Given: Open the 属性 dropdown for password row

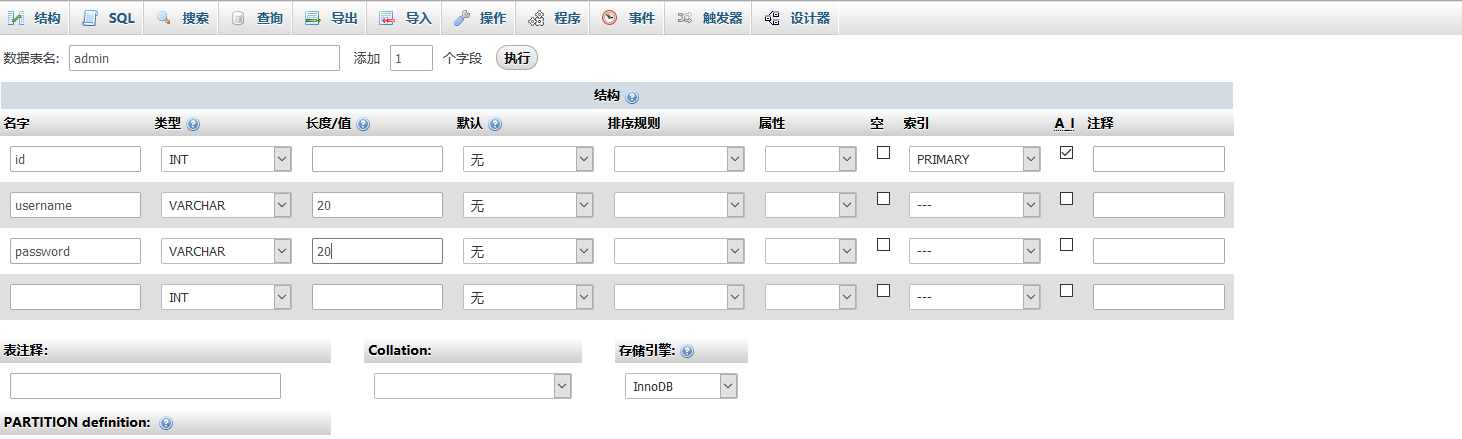Looking at the screenshot, I should pyautogui.click(x=811, y=251).
